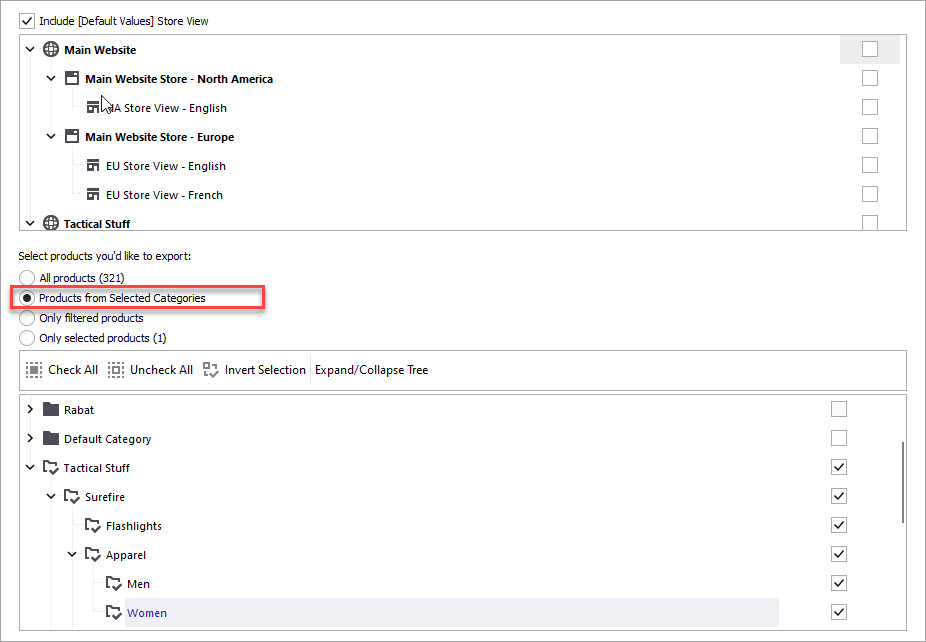Check the EU Store View French checkbox

point(870,194)
